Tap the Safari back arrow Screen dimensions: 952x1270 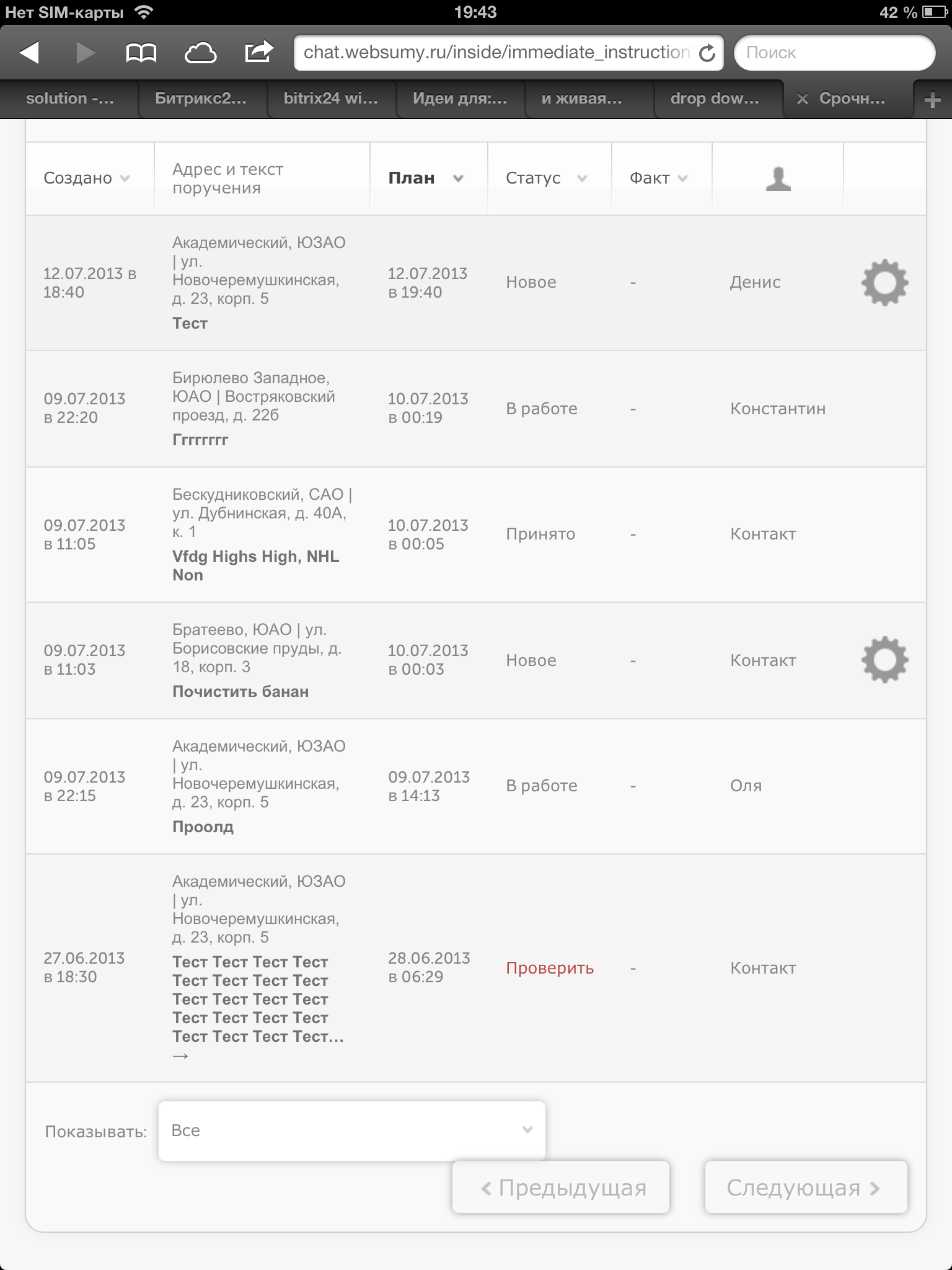tap(29, 53)
